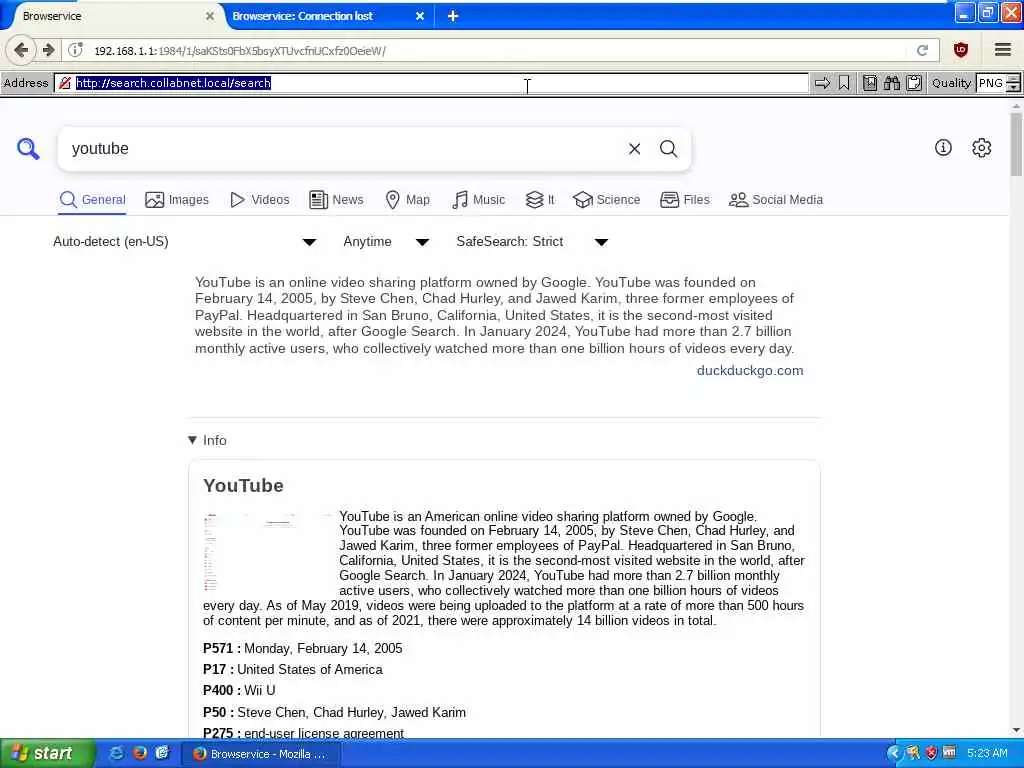
Task: Open the site information icon in URL bar
Action: pos(76,50)
